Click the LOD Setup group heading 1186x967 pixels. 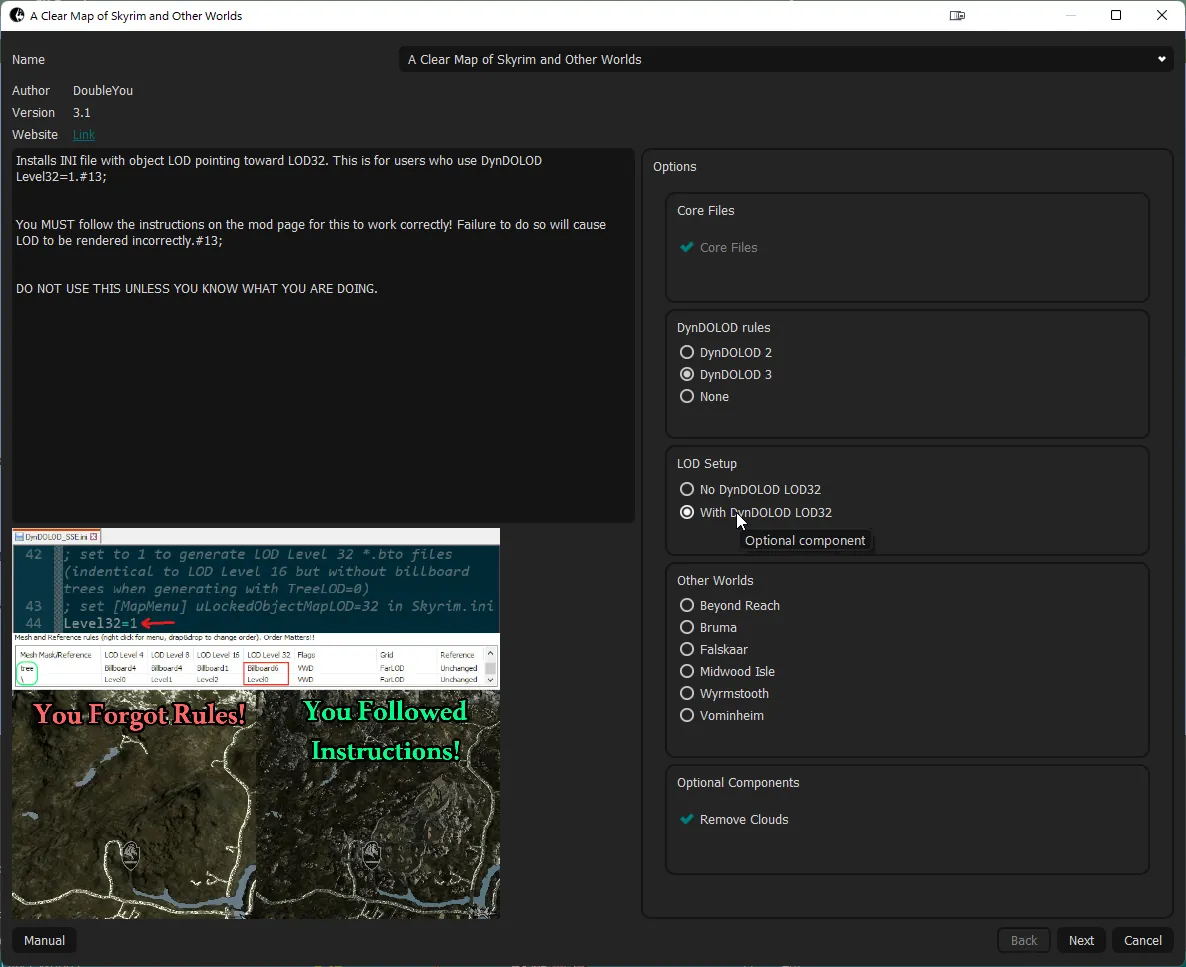pyautogui.click(x=706, y=464)
